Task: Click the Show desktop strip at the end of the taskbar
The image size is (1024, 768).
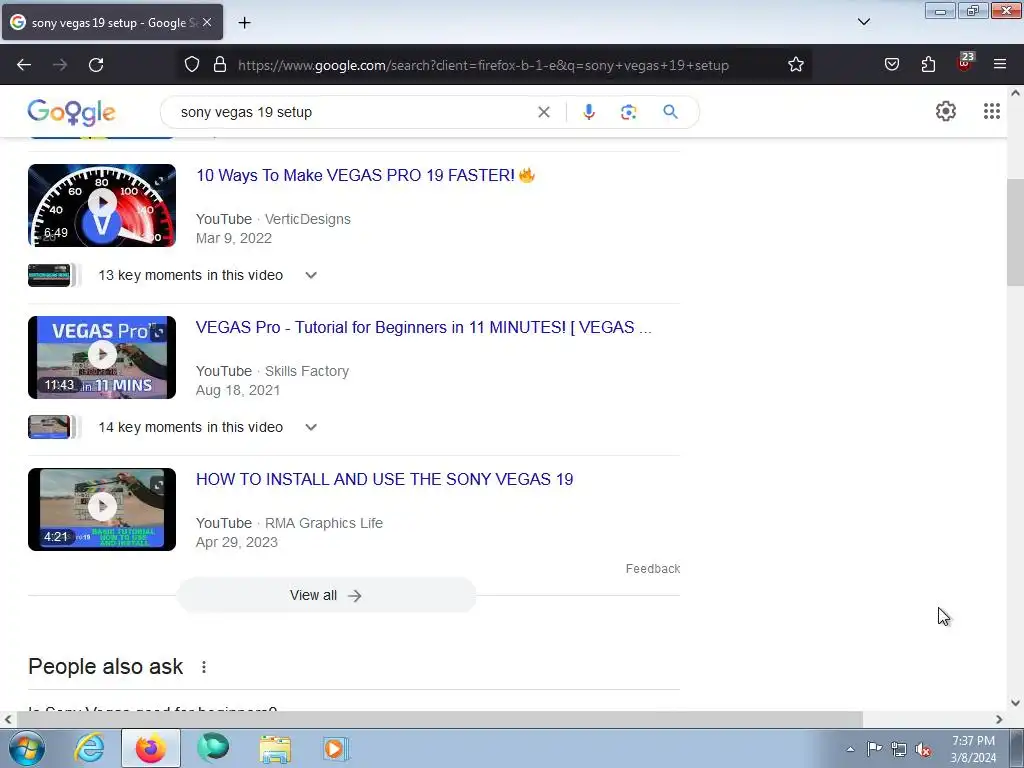Action: pos(1017,748)
